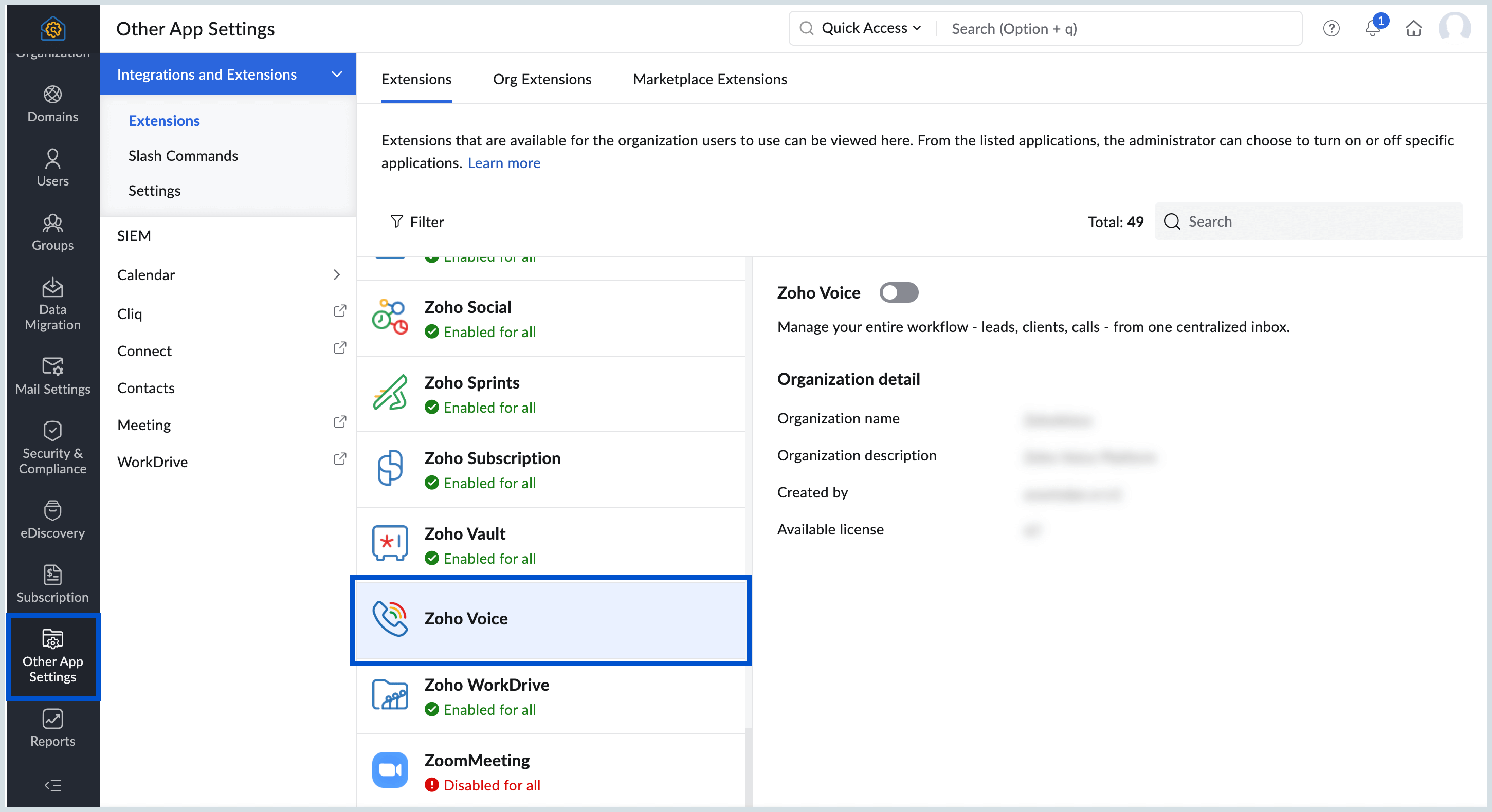Enable the Zoho Voice toggle switch
Image resolution: width=1492 pixels, height=812 pixels.
tap(898, 292)
